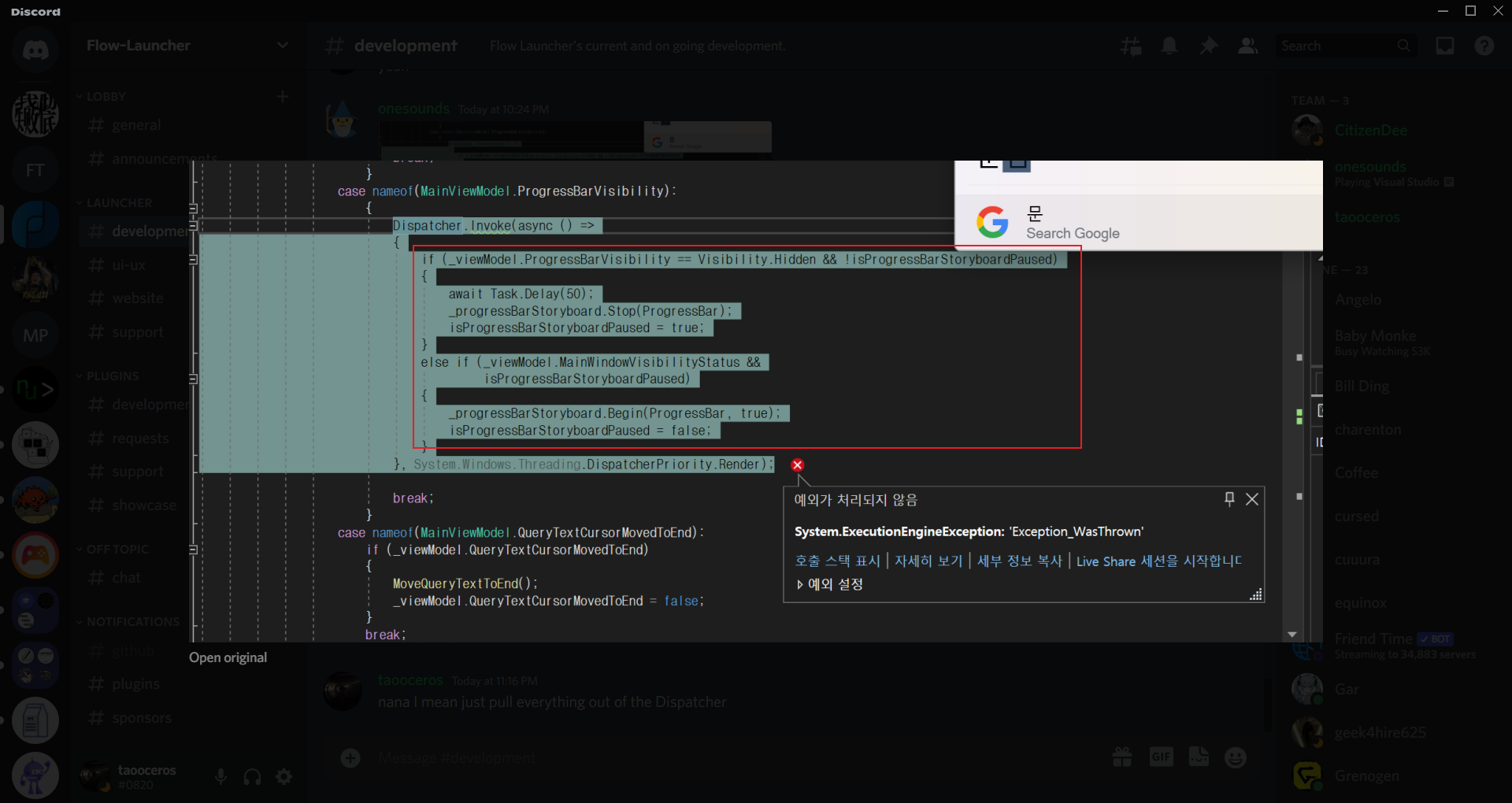Open the emoji picker

(1236, 757)
